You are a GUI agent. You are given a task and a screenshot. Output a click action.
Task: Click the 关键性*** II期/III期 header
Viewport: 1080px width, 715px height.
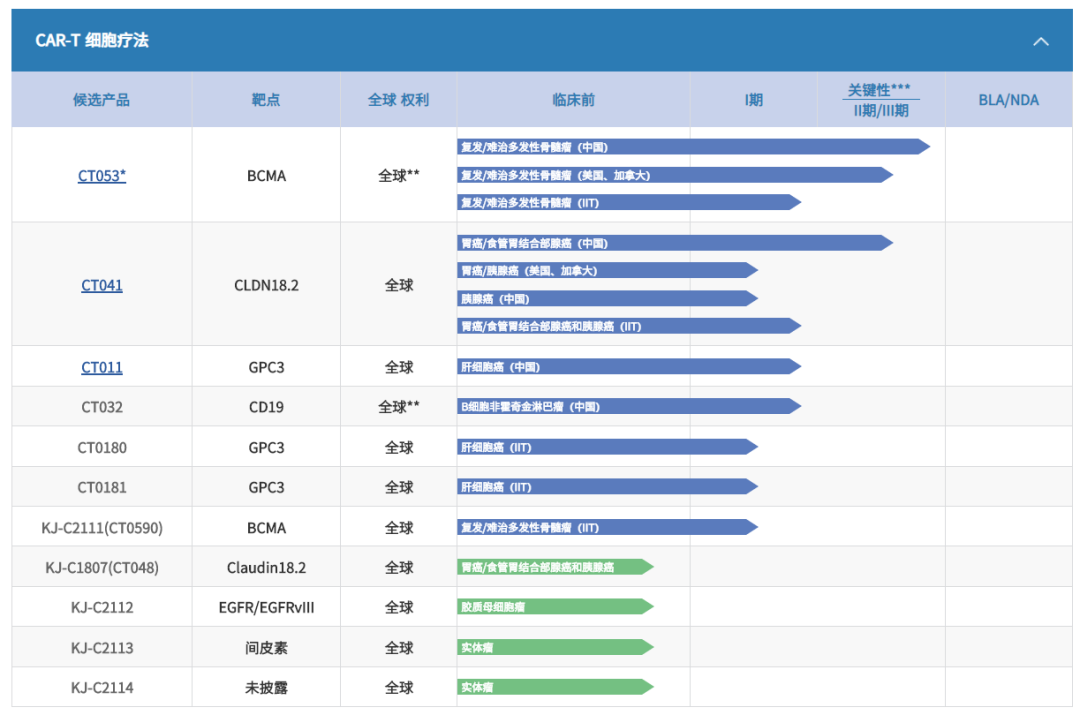[880, 100]
